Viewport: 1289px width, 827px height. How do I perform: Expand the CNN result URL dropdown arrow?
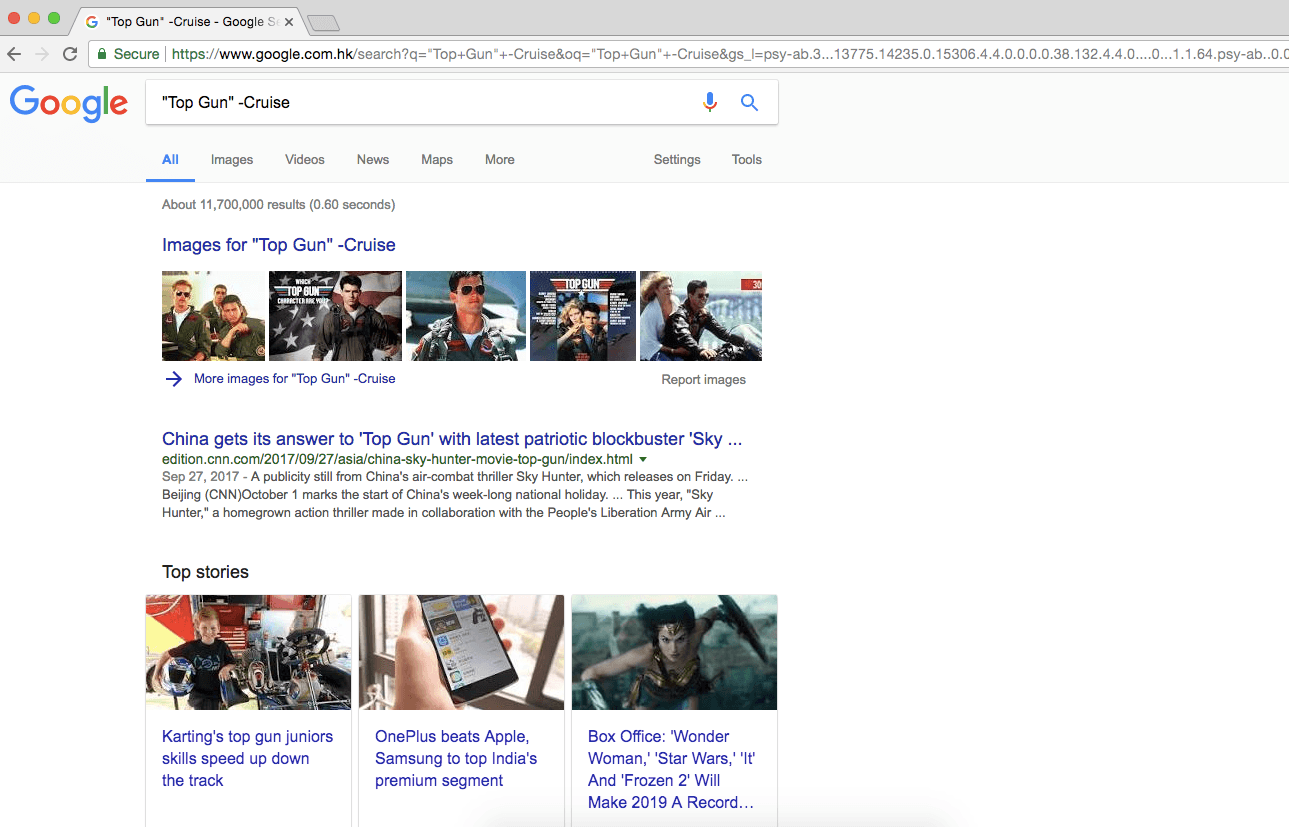tap(643, 459)
